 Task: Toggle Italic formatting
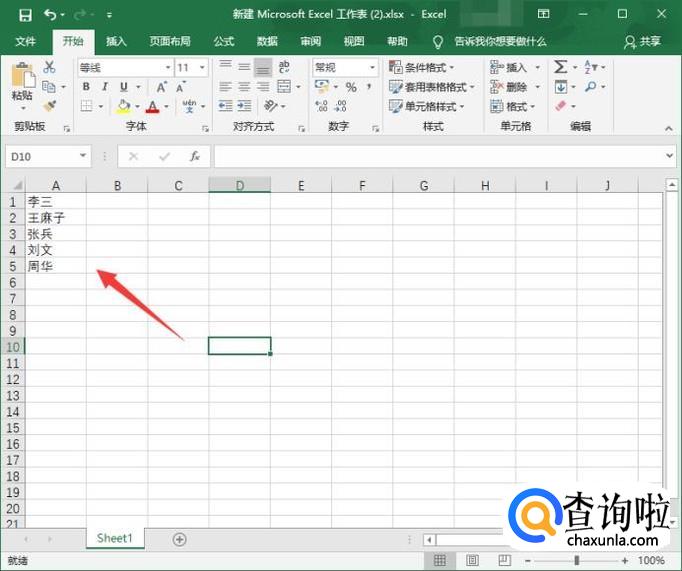tap(105, 87)
